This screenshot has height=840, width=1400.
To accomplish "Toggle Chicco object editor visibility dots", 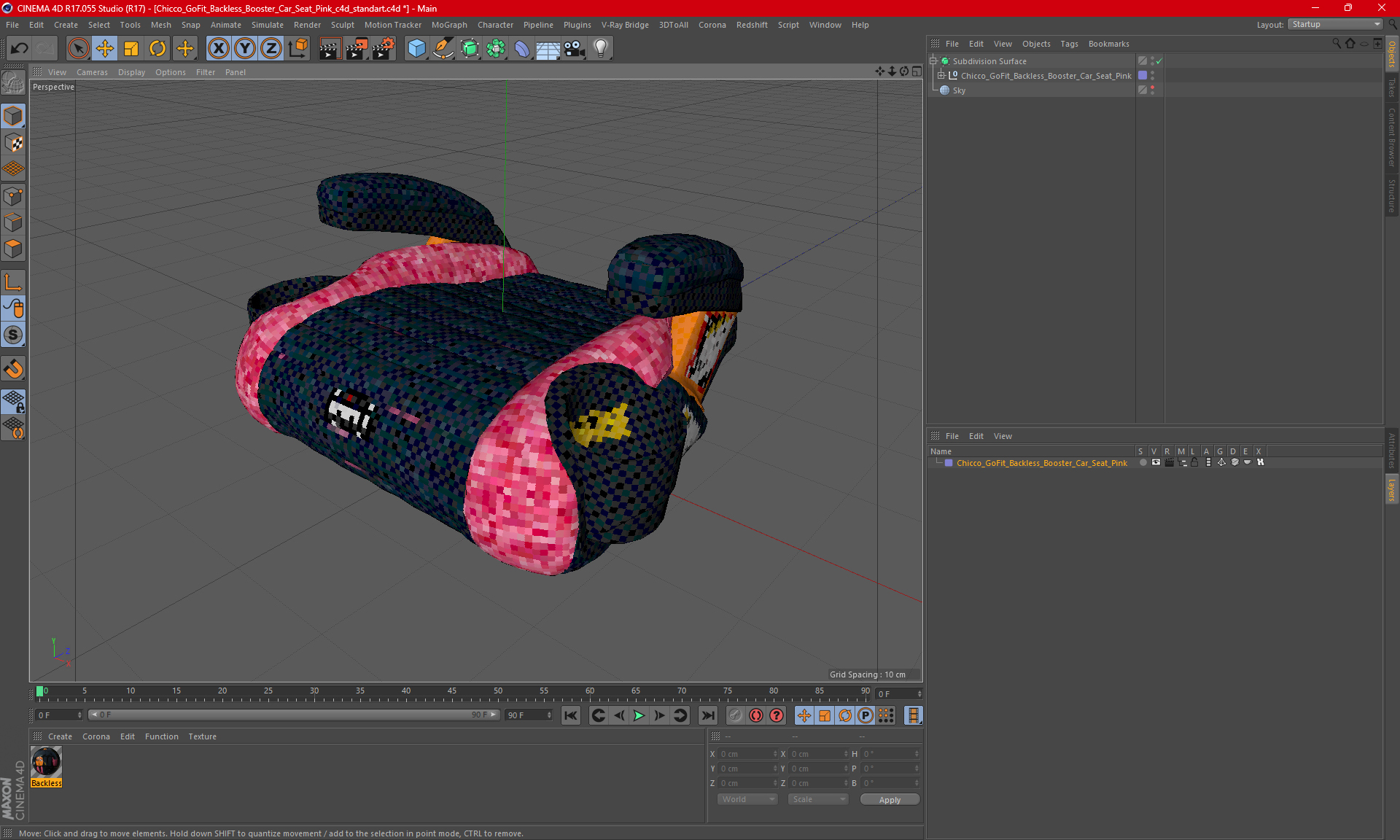I will [1152, 75].
